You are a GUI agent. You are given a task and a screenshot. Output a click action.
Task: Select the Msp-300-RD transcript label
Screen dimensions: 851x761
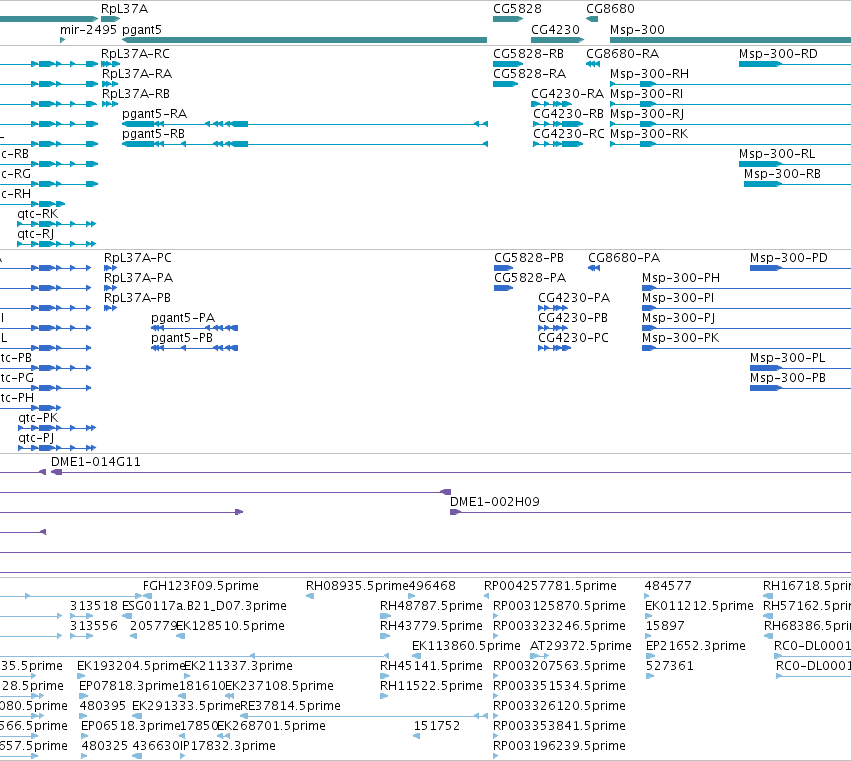[x=778, y=54]
